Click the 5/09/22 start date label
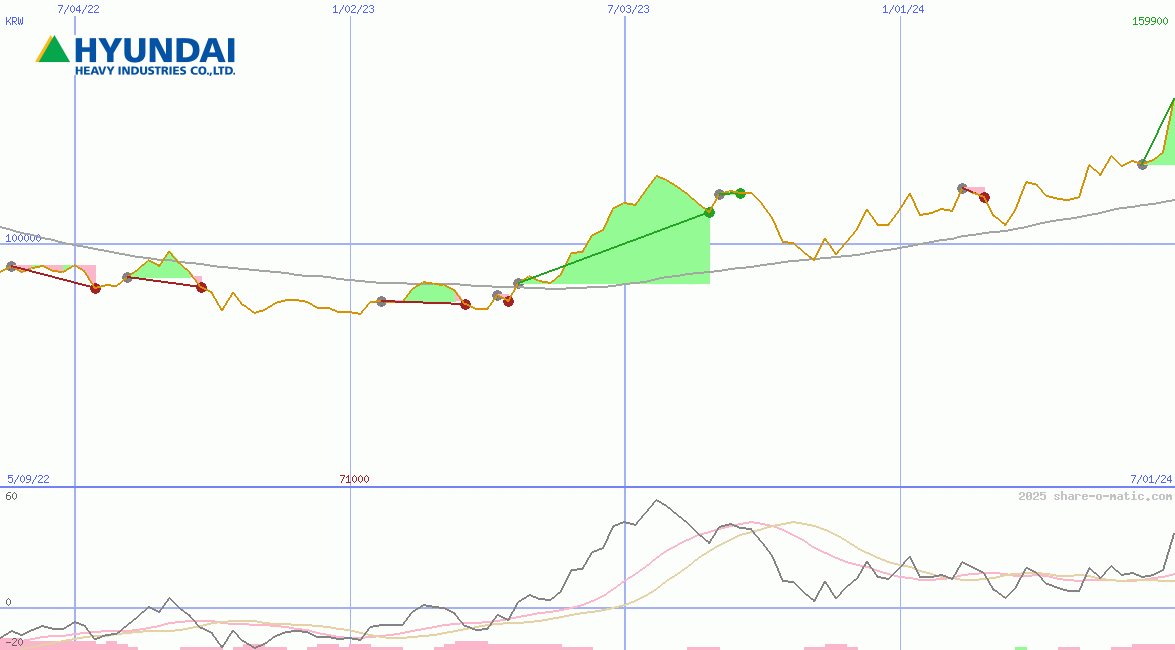 (x=28, y=479)
